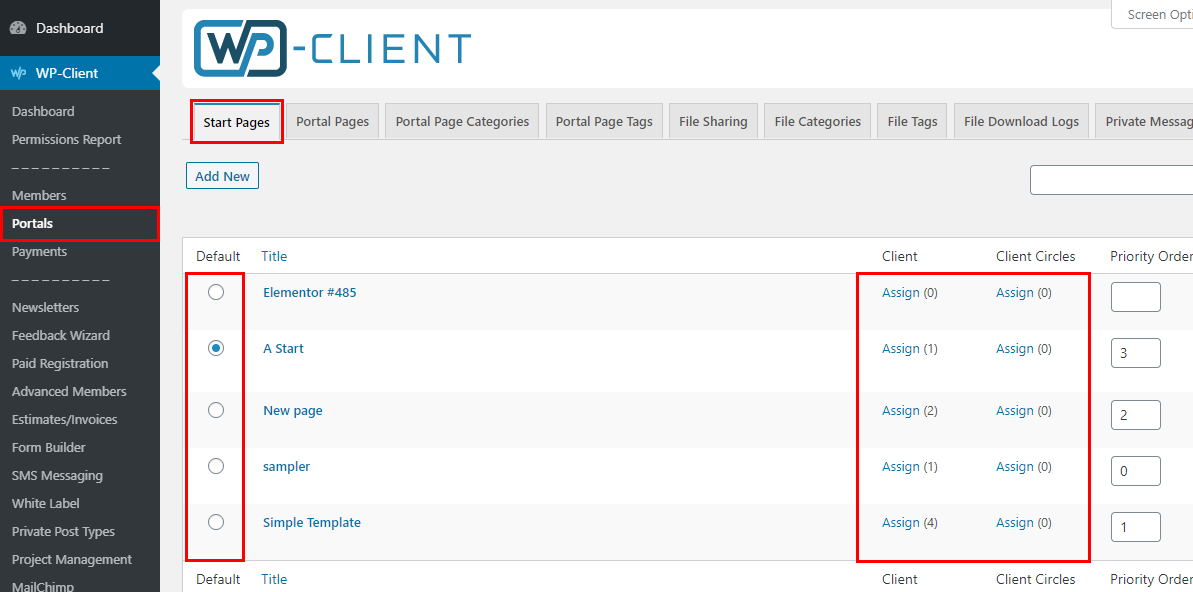Open WP-Client sidebar menu

click(x=80, y=74)
